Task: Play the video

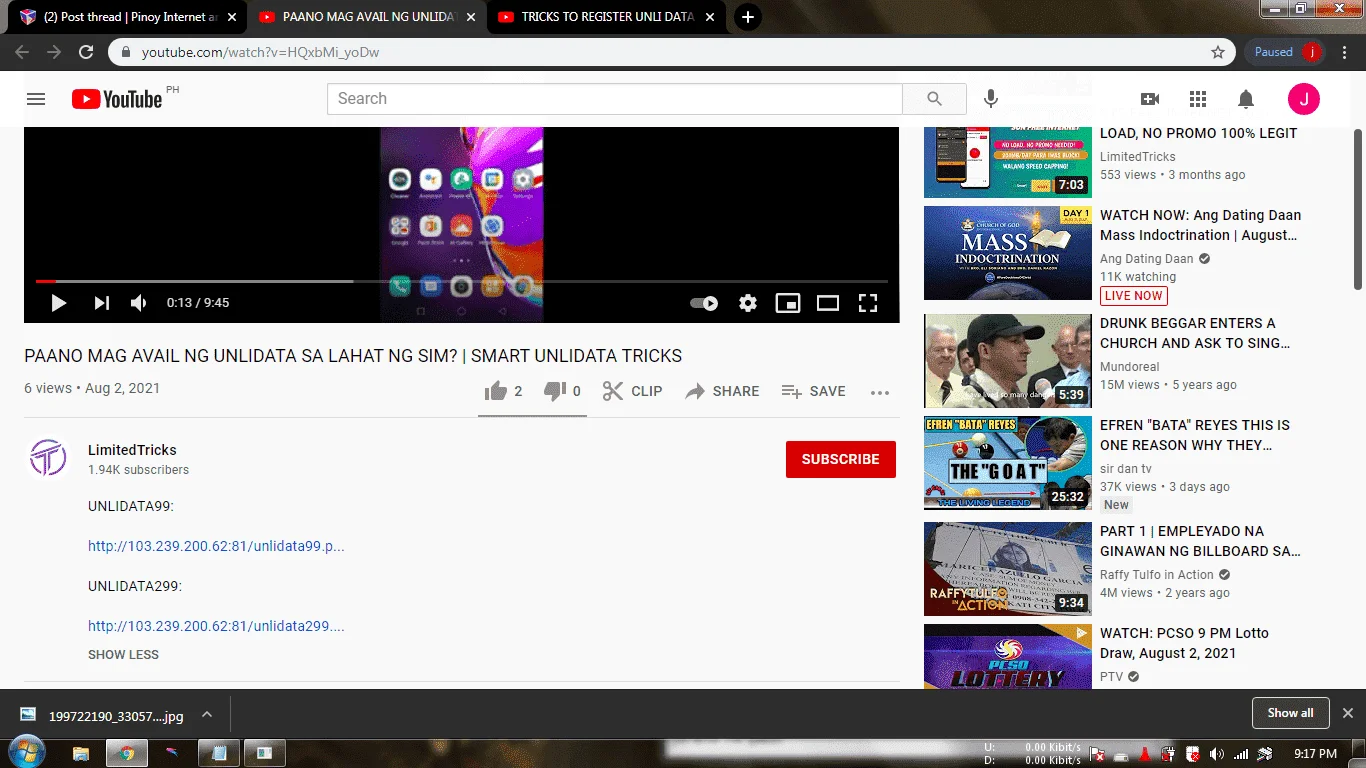Action: pyautogui.click(x=59, y=303)
